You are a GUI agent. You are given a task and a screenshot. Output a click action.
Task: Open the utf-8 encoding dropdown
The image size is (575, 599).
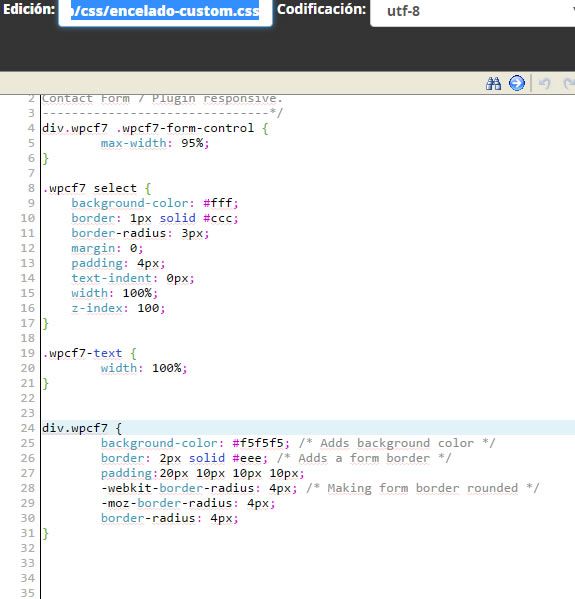[473, 11]
